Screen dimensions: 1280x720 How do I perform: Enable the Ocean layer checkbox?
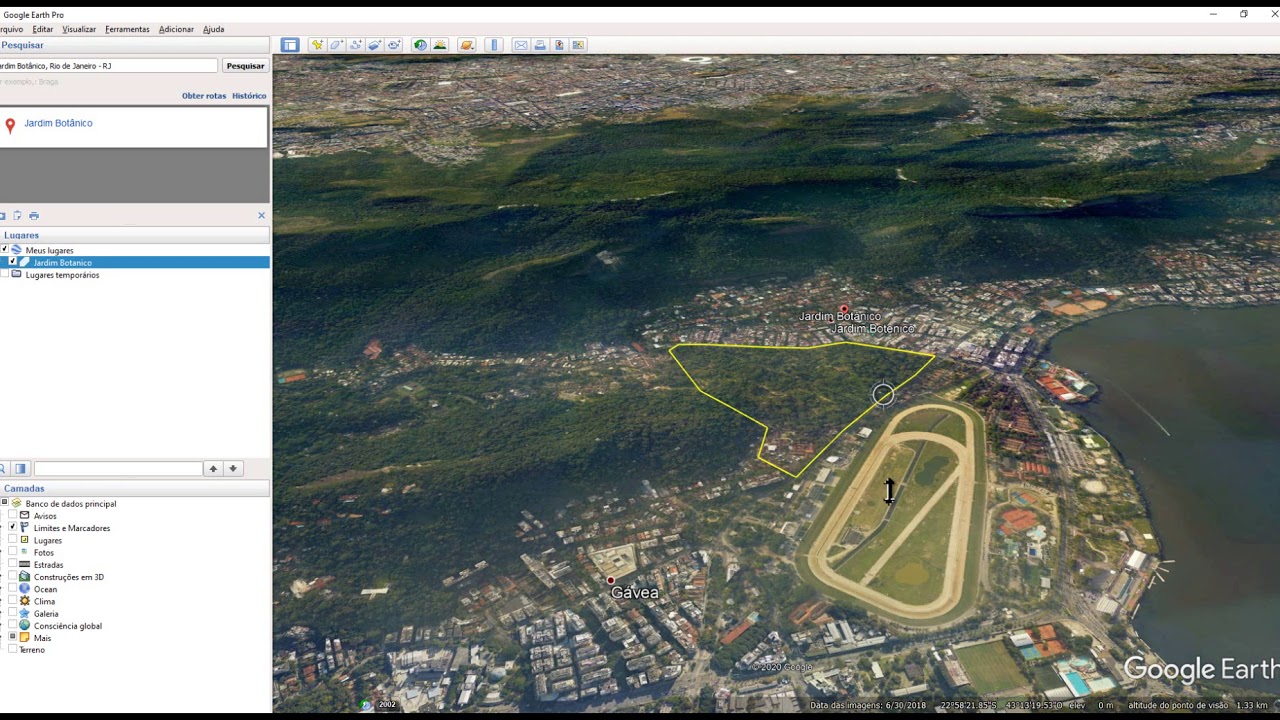[13, 589]
